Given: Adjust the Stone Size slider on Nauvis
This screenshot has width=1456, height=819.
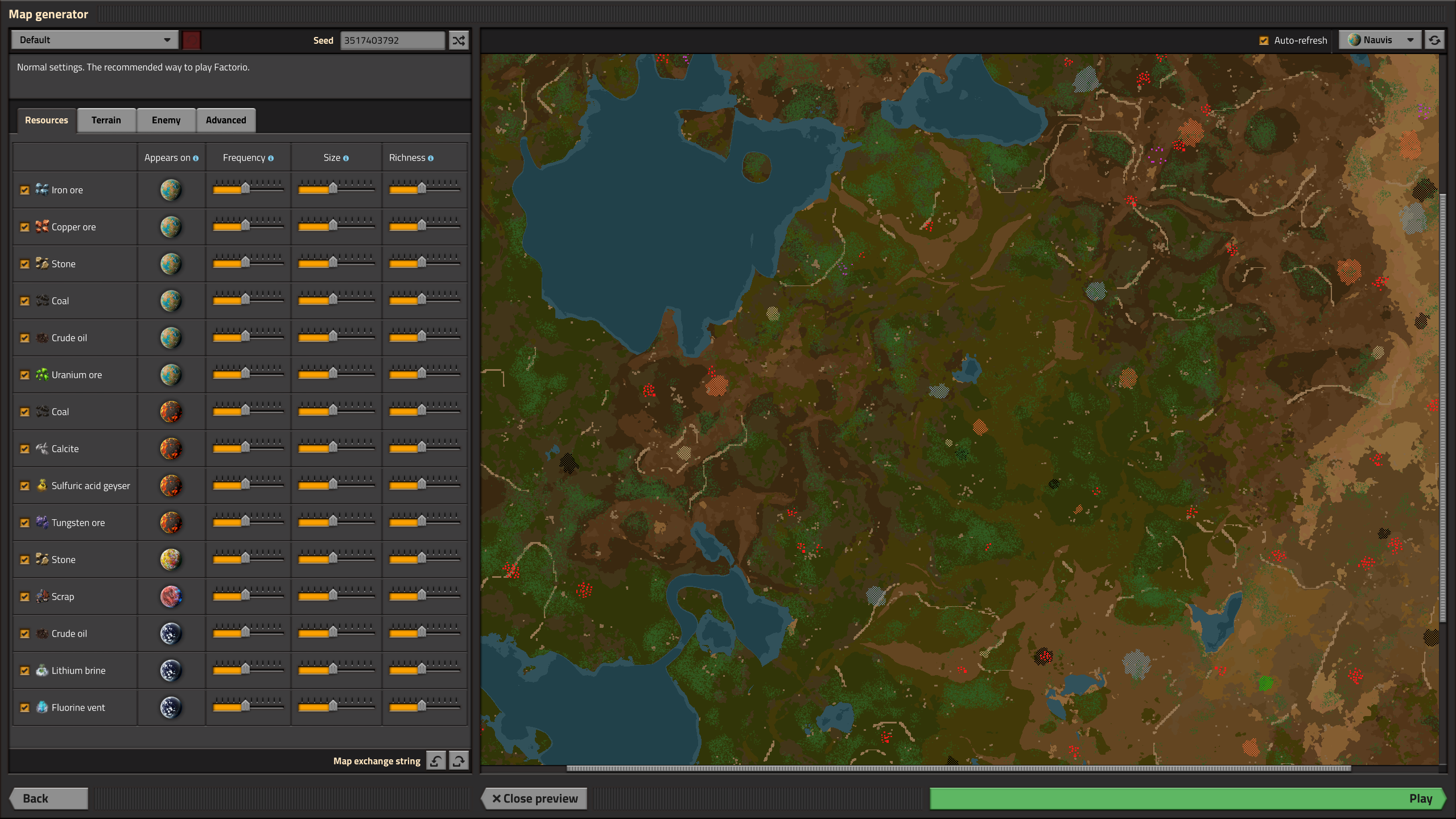Looking at the screenshot, I should (x=336, y=261).
